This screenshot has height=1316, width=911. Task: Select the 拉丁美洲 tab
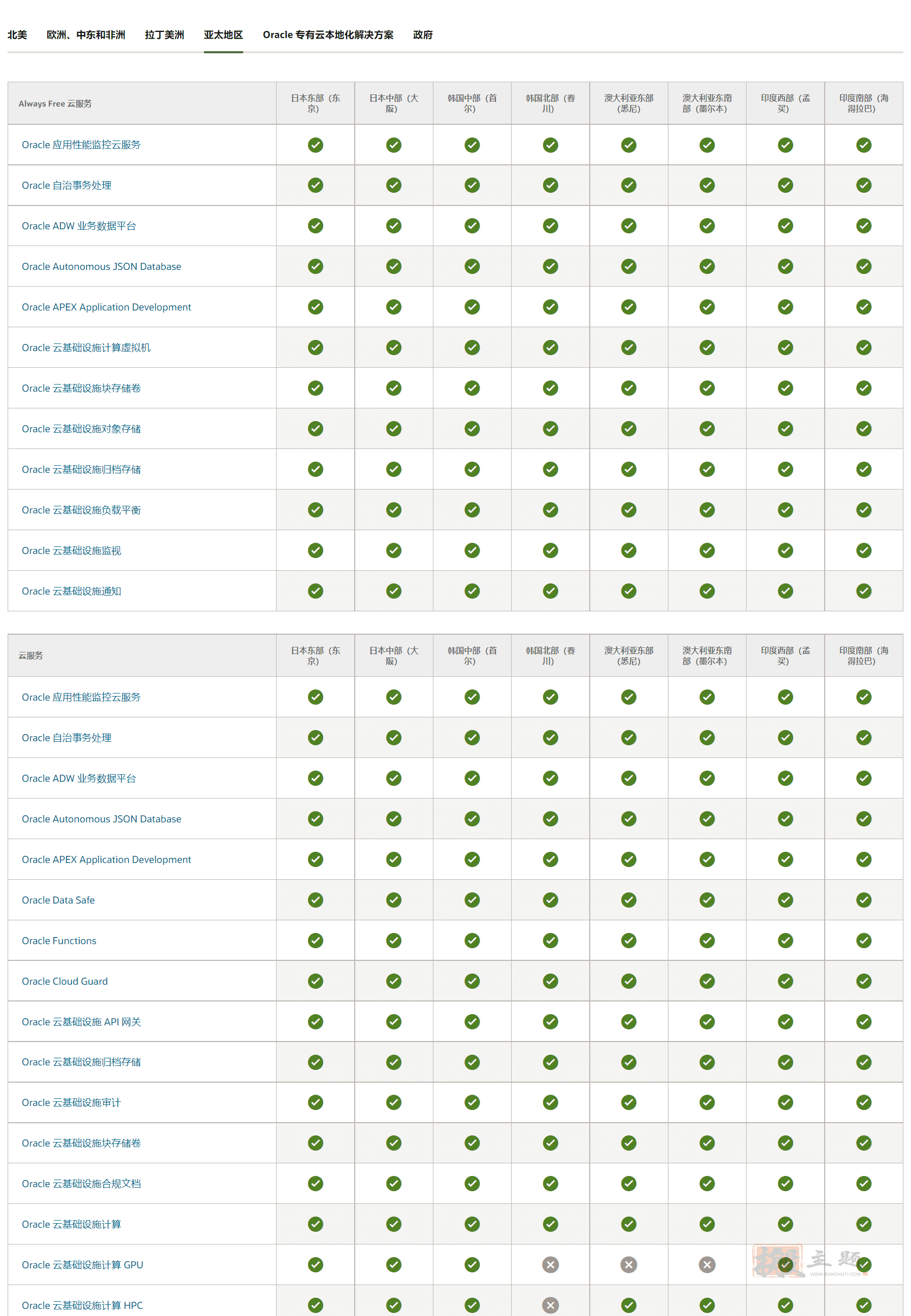[x=164, y=35]
